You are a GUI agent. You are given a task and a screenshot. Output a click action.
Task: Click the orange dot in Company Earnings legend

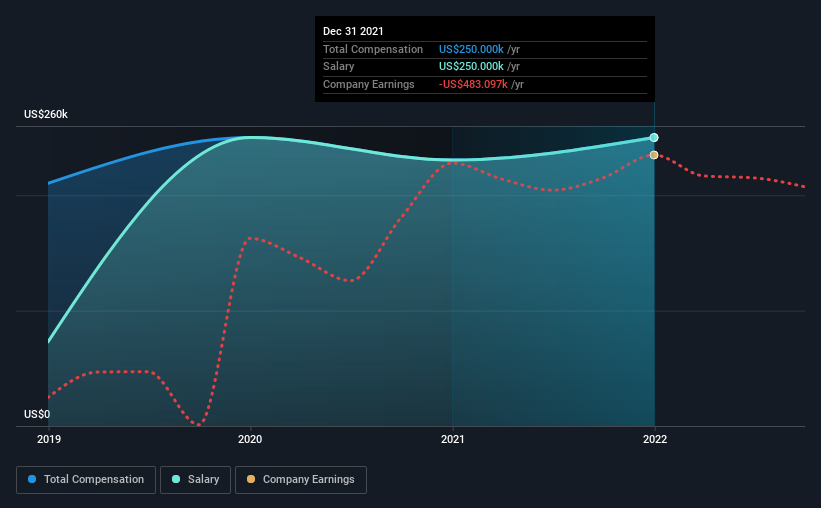[x=251, y=479]
